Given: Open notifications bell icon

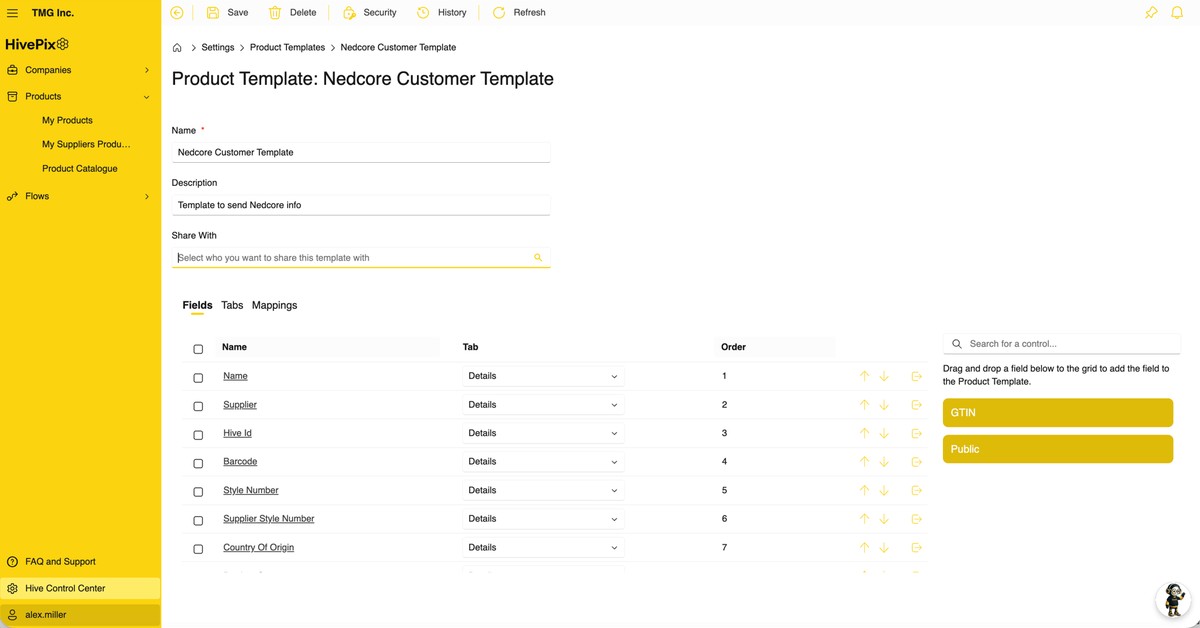Looking at the screenshot, I should (x=1177, y=13).
